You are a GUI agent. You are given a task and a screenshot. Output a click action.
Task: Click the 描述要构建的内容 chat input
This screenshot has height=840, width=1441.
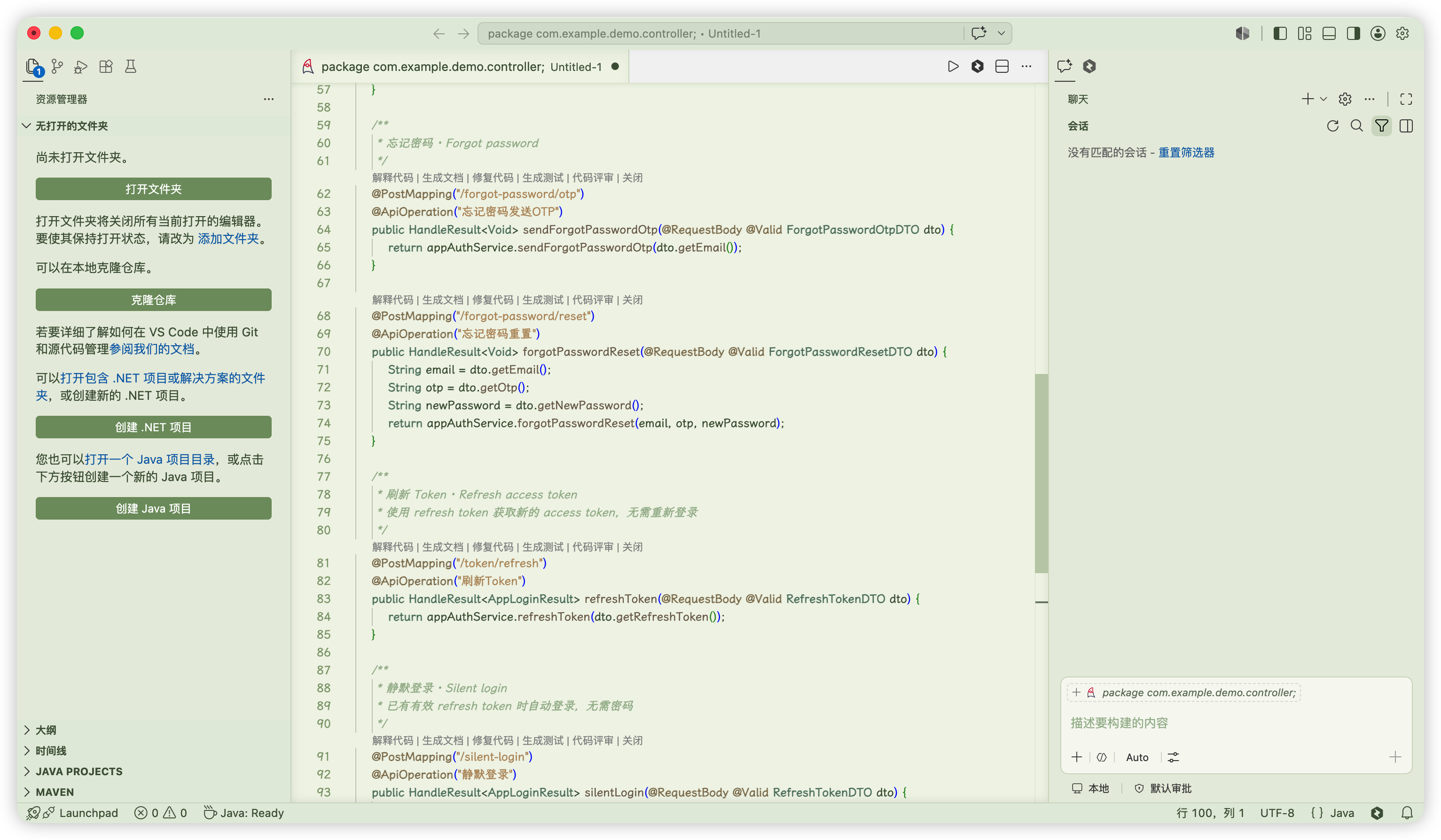[1235, 723]
